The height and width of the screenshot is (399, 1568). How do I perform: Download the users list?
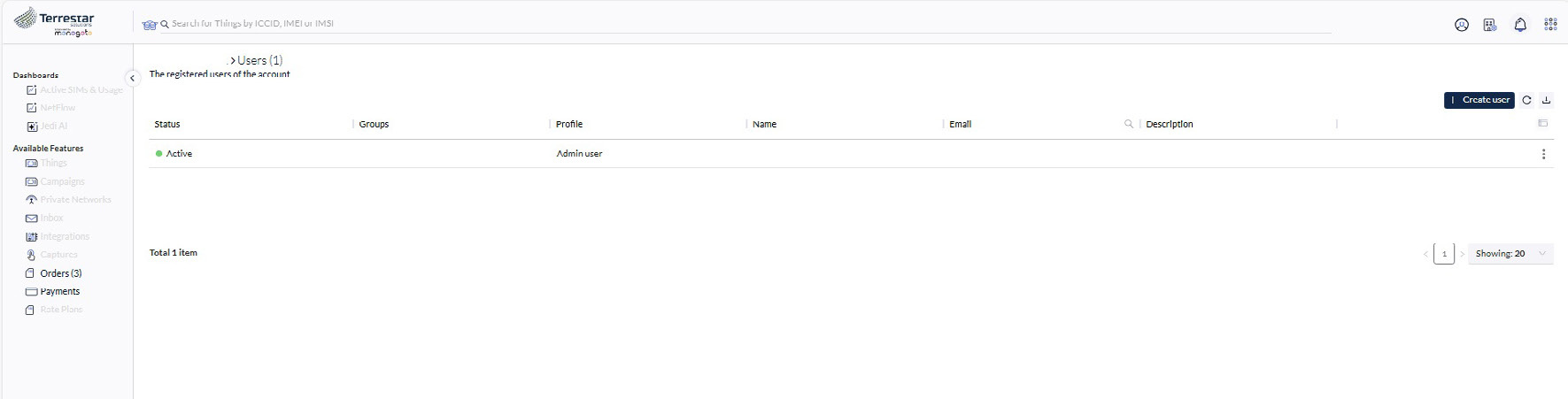click(x=1546, y=100)
